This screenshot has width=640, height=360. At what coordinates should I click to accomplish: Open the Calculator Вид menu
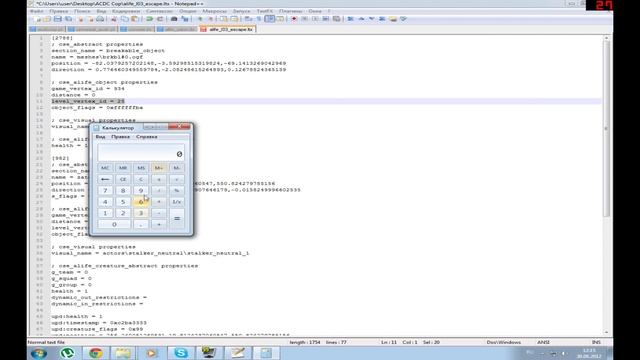tap(100, 137)
